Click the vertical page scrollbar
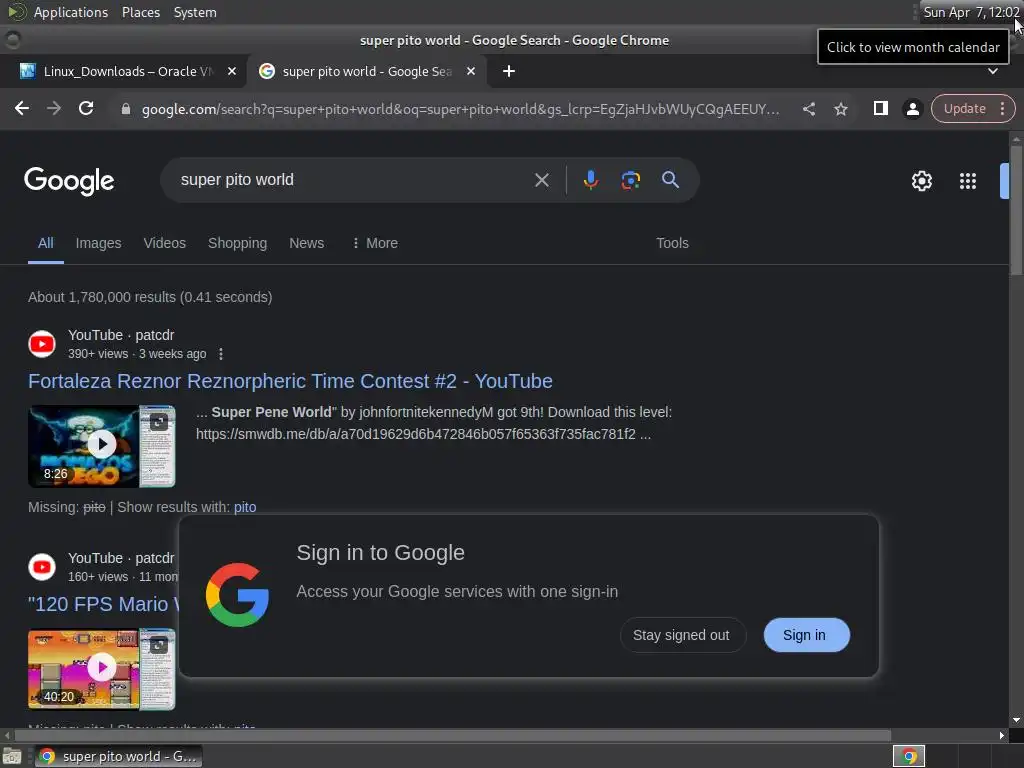 pos(1016,209)
